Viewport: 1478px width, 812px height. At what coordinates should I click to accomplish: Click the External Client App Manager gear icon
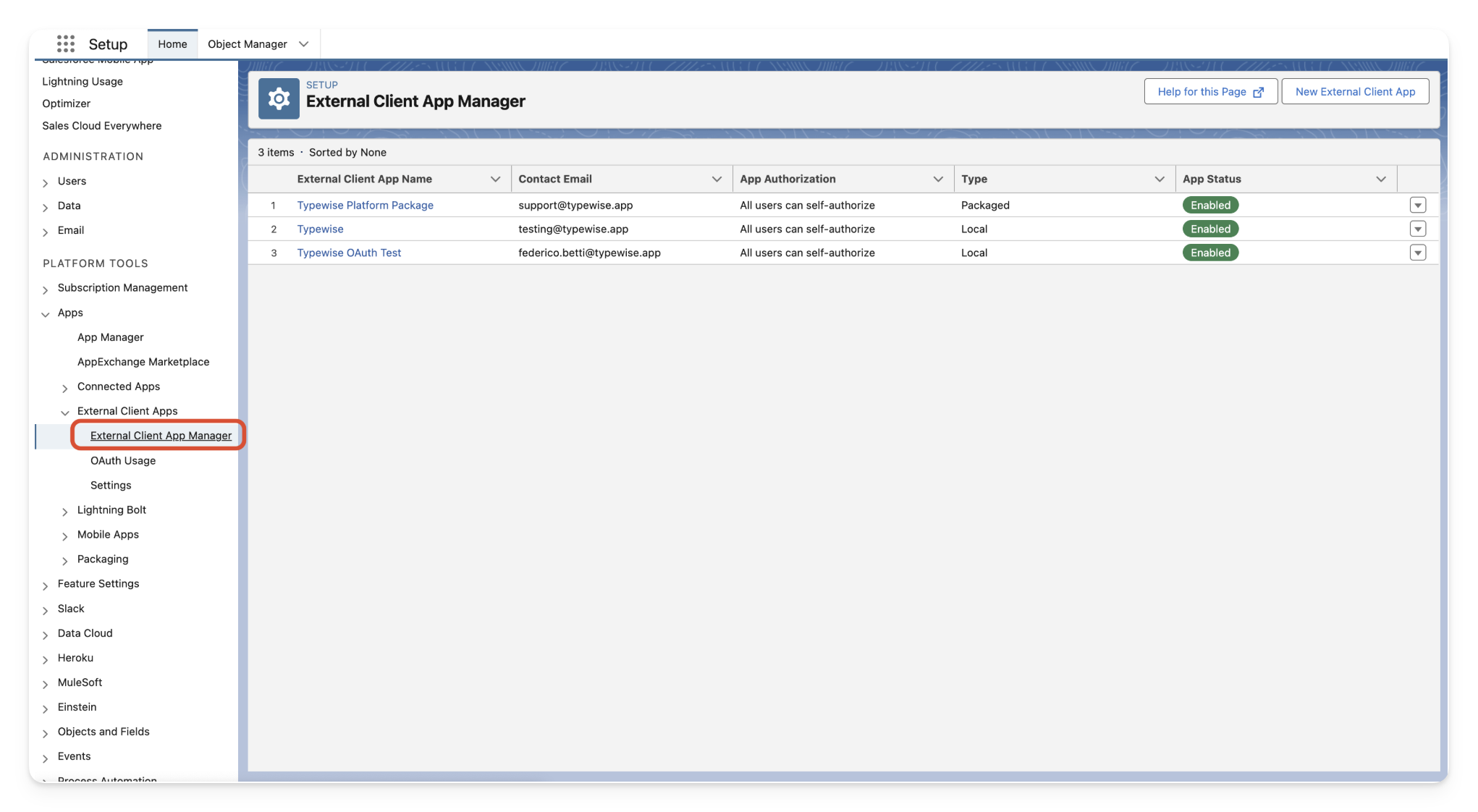point(279,98)
